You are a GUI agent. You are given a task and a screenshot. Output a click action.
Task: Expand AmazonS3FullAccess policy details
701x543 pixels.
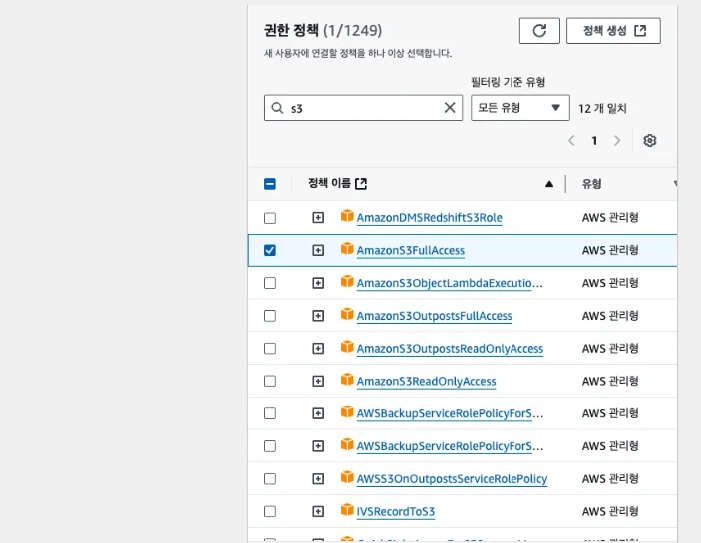318,250
